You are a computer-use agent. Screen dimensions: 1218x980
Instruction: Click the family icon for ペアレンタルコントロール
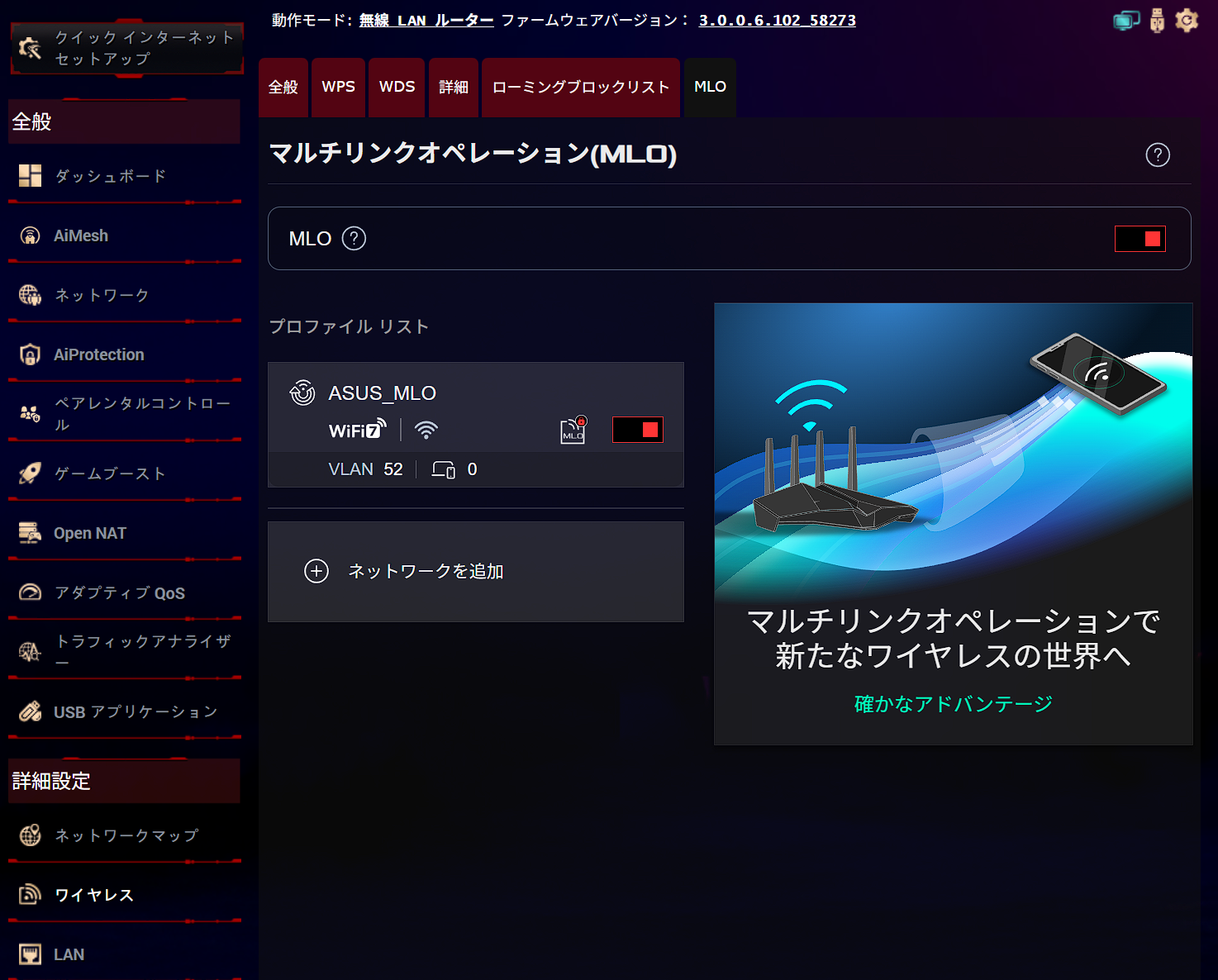[x=31, y=413]
